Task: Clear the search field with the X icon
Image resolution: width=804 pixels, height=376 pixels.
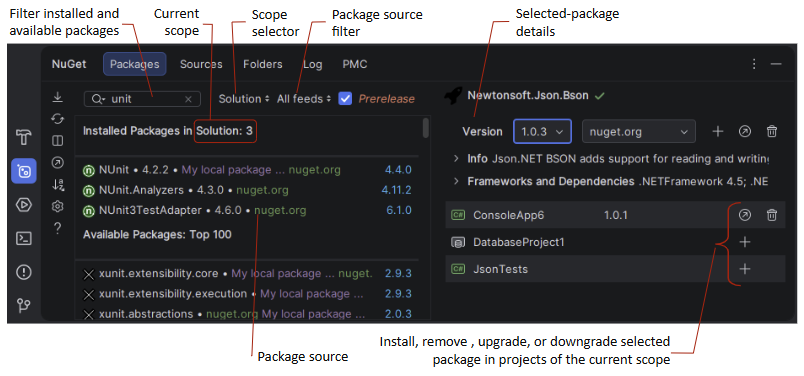Action: (x=188, y=99)
